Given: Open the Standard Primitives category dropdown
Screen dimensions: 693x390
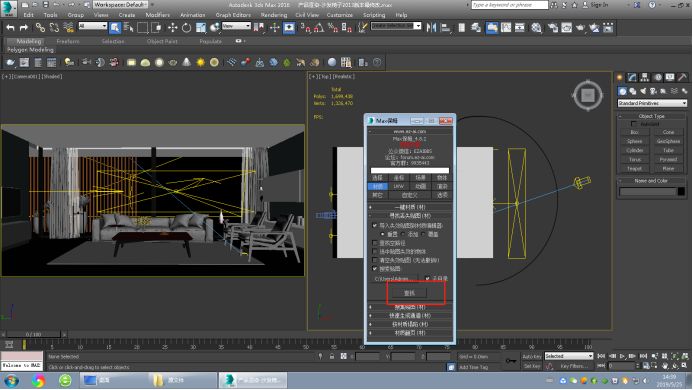Looking at the screenshot, I should pyautogui.click(x=652, y=103).
